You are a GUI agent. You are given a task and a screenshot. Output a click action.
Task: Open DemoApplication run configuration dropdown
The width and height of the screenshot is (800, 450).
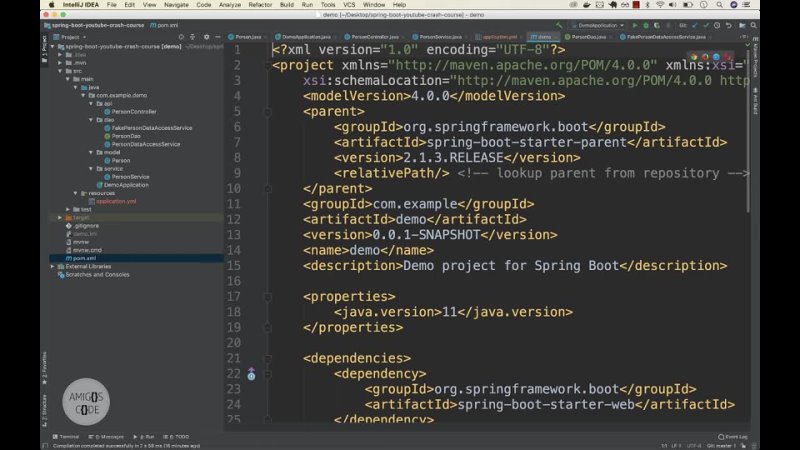pyautogui.click(x=597, y=25)
